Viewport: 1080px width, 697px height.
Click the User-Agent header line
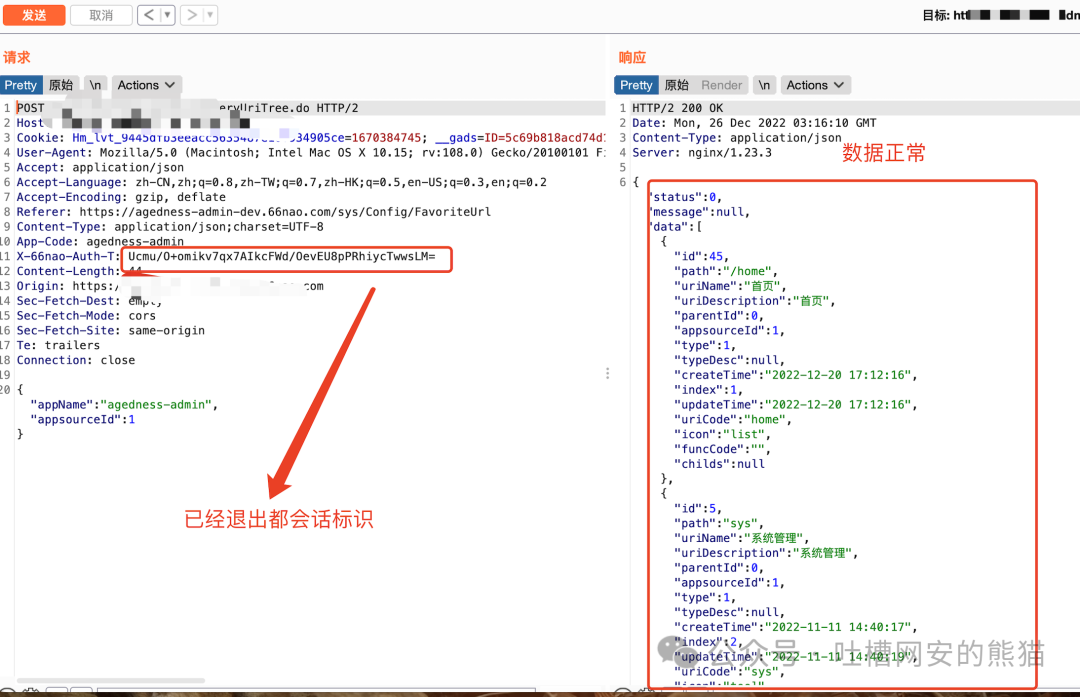(x=311, y=153)
